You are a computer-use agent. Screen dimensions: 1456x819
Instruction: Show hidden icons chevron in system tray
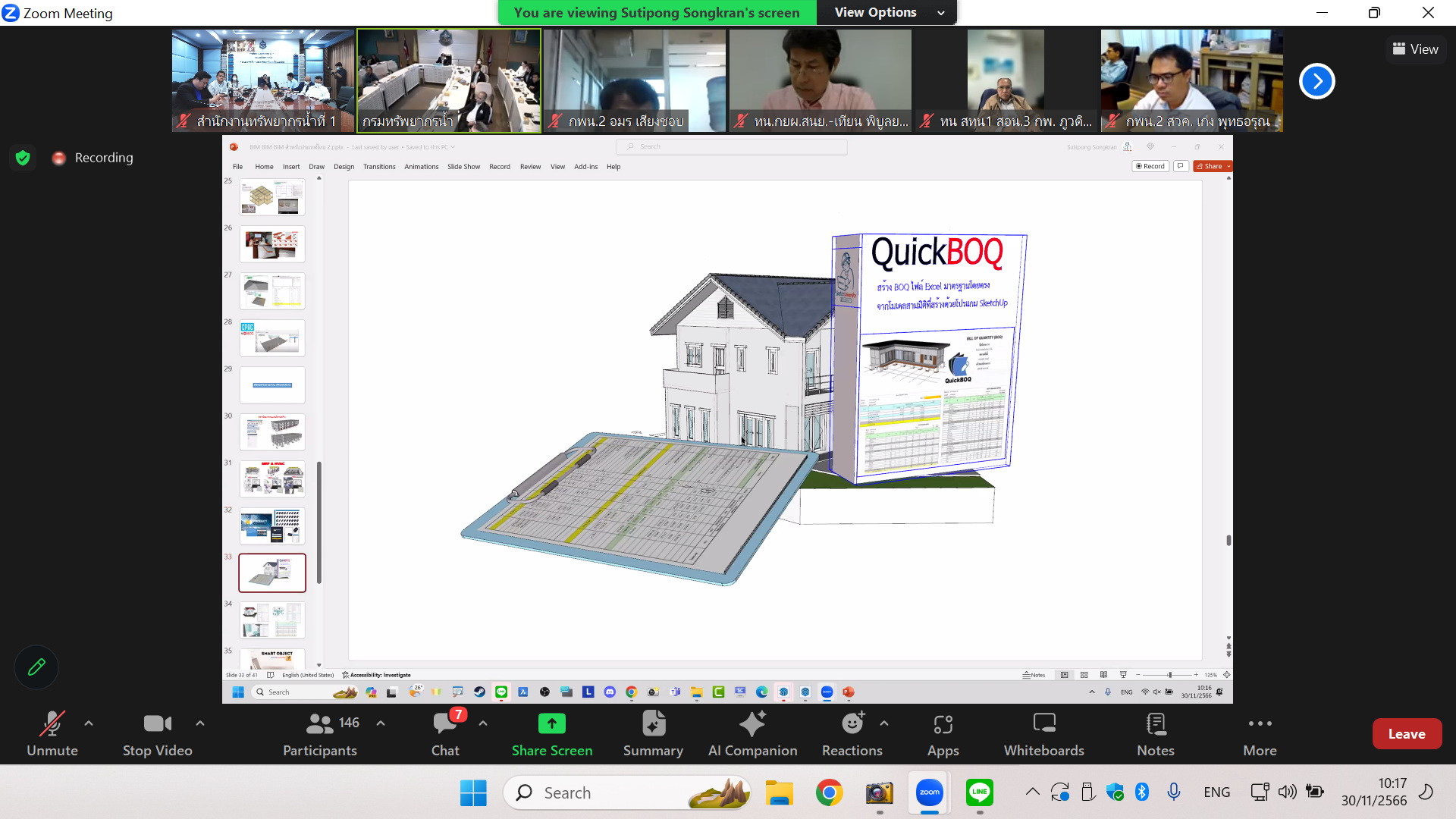coord(1033,792)
